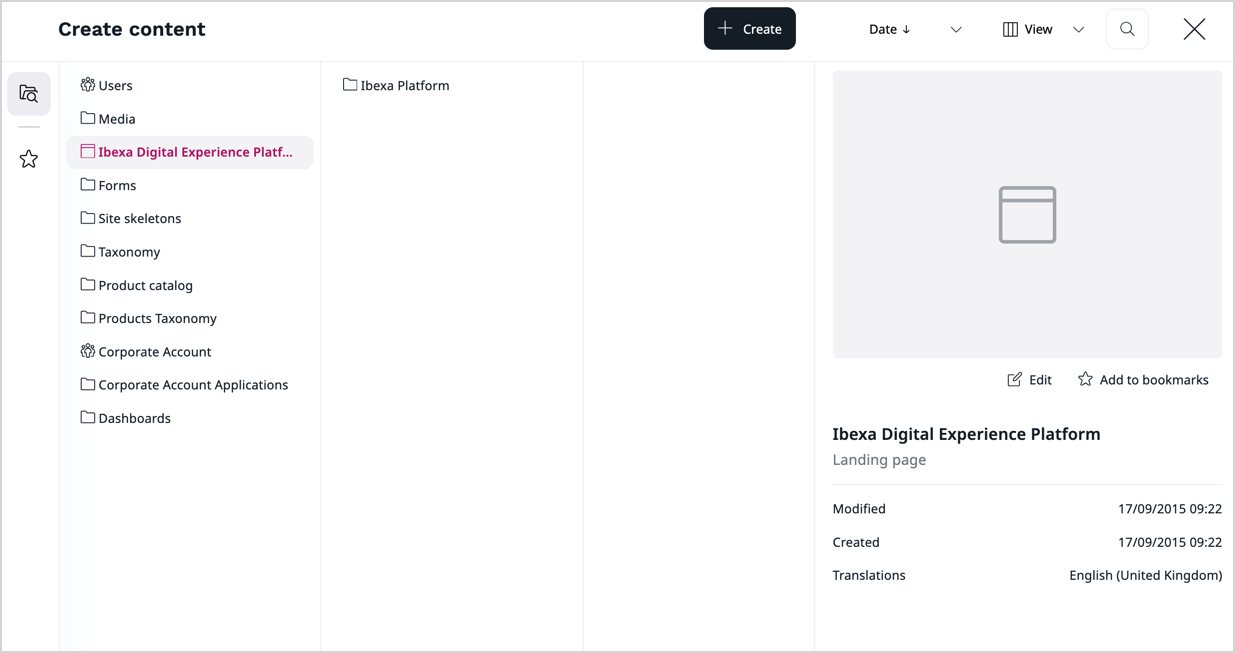Select the Taxonomy folder
The width and height of the screenshot is (1235, 653).
[129, 251]
